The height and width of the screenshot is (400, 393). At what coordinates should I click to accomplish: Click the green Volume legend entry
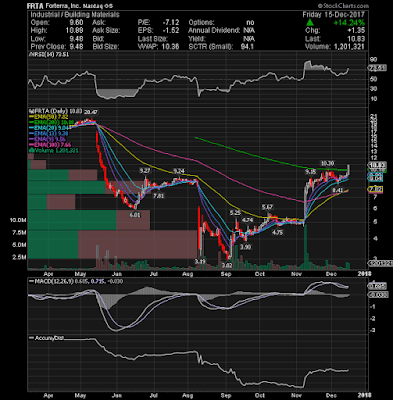click(x=54, y=151)
